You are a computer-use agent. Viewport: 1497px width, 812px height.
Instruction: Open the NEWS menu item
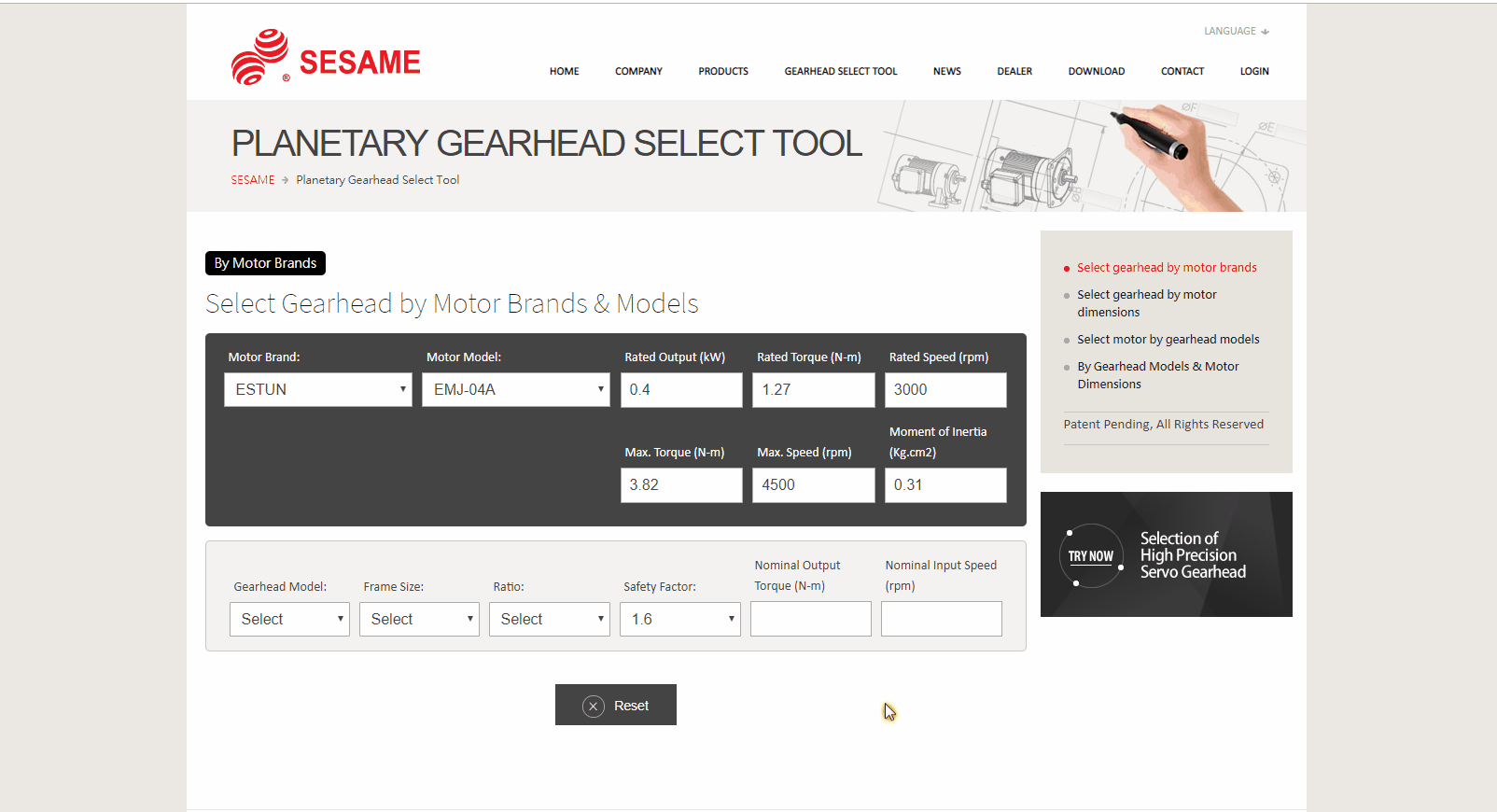[x=947, y=71]
